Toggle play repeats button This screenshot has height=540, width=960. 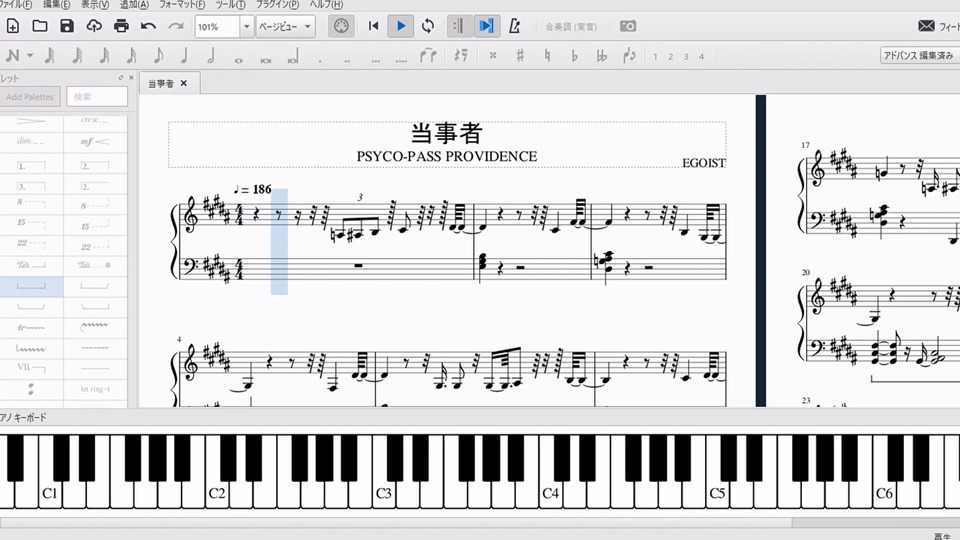pyautogui.click(x=459, y=26)
